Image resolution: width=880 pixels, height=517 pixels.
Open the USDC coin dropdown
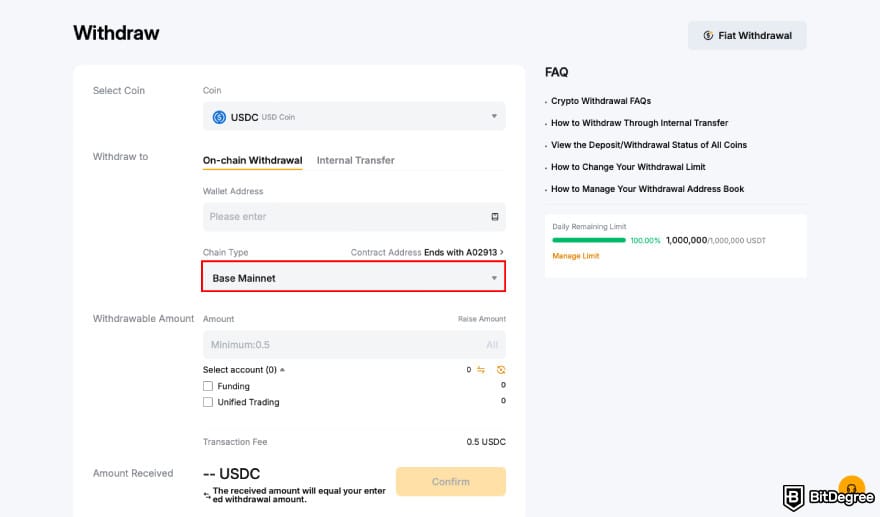coord(354,117)
